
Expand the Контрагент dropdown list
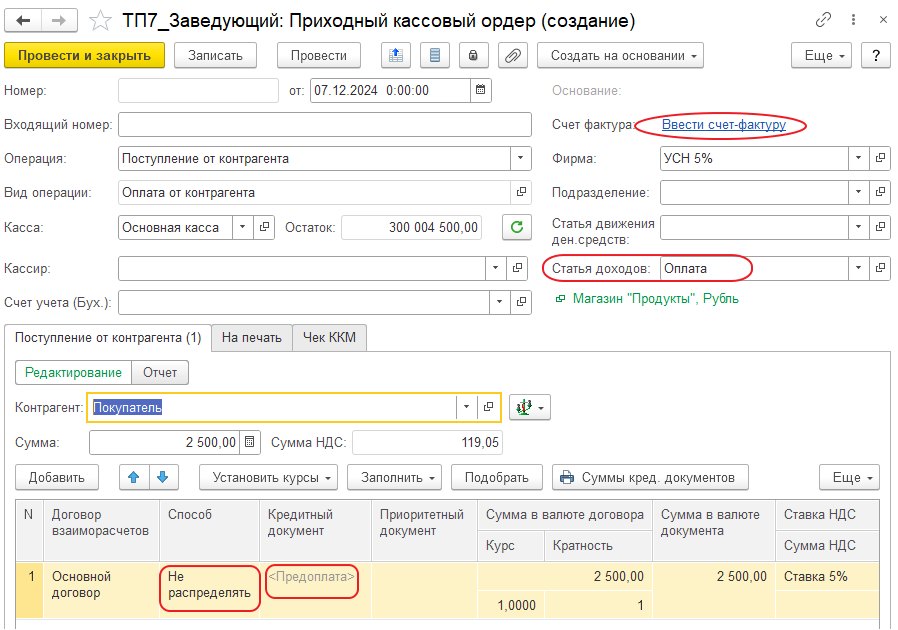click(x=467, y=407)
